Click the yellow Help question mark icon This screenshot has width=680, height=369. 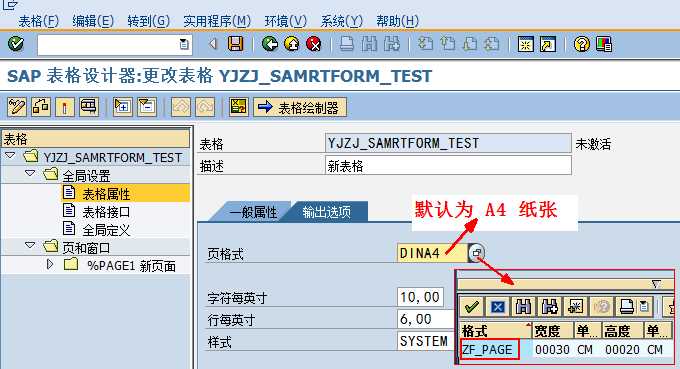(x=582, y=44)
